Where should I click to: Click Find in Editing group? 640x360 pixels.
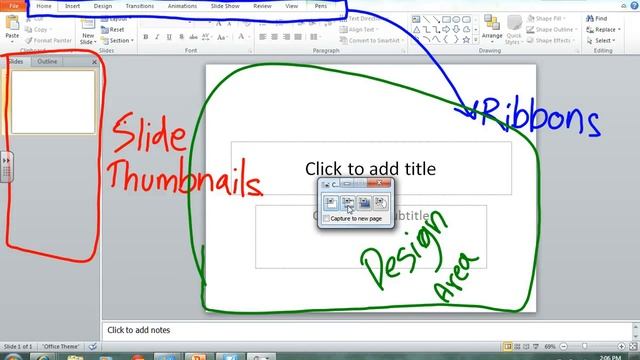click(x=597, y=18)
